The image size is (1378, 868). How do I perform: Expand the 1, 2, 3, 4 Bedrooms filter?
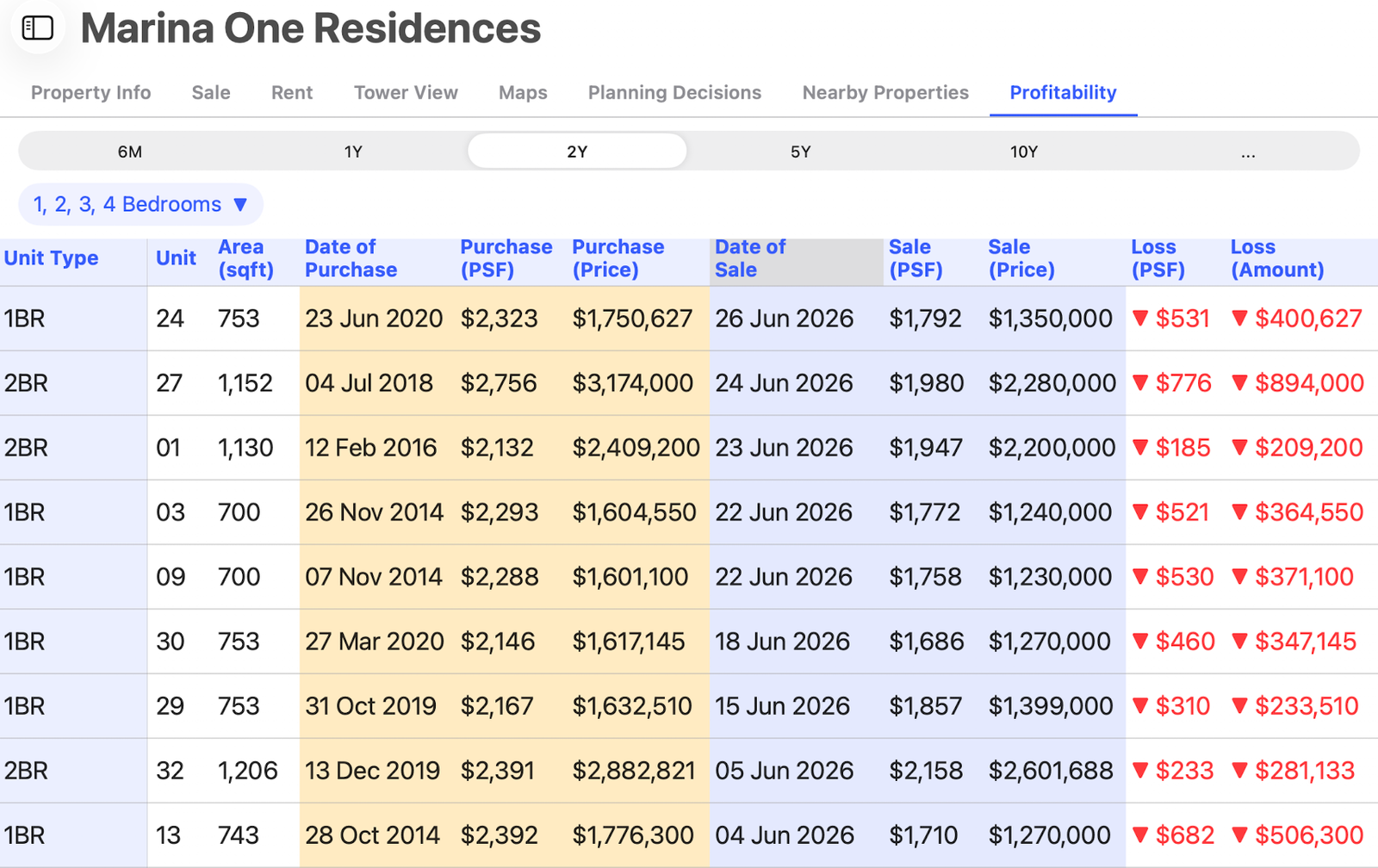140,204
